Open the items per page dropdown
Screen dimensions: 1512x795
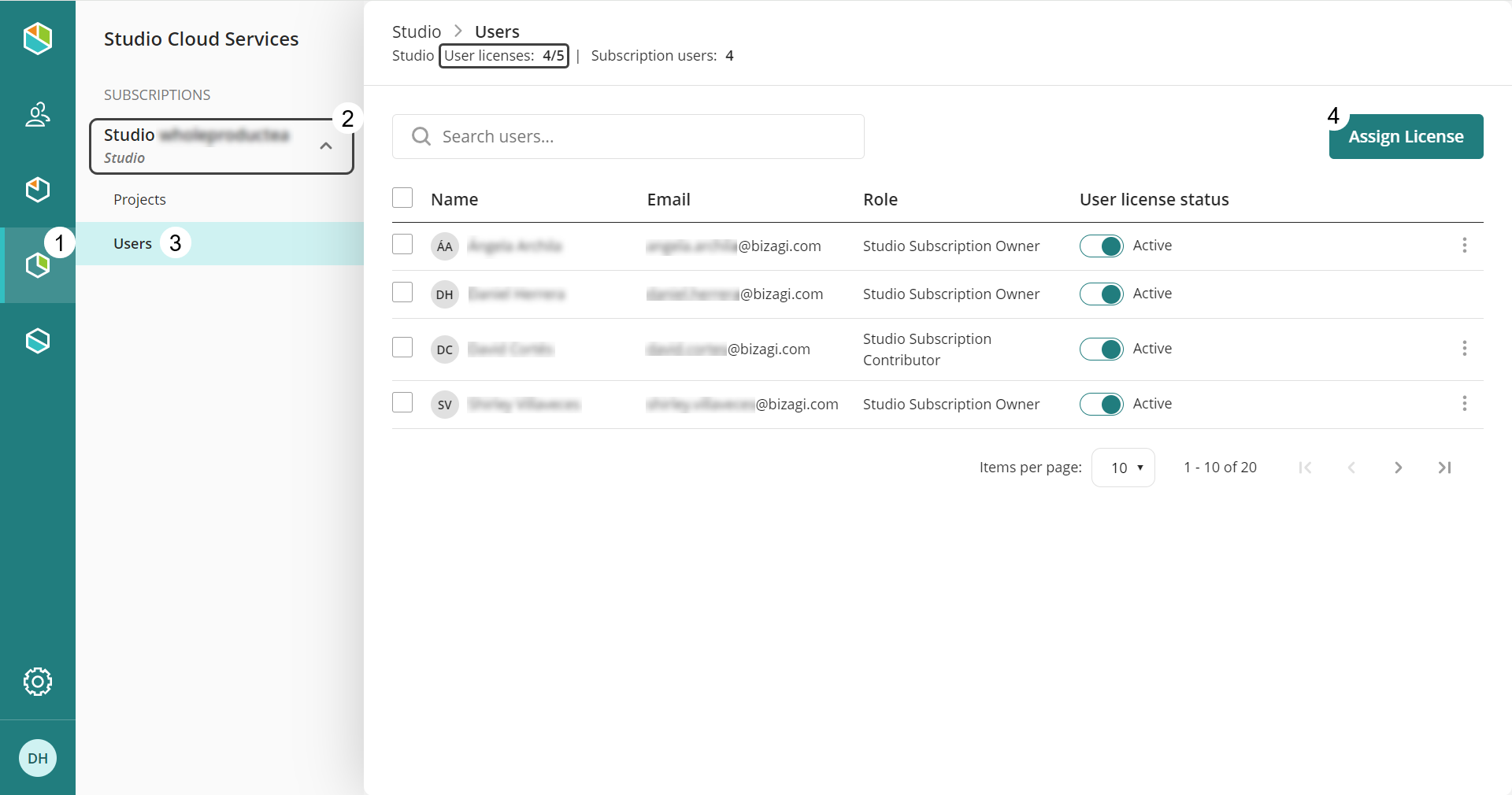pyautogui.click(x=1123, y=468)
